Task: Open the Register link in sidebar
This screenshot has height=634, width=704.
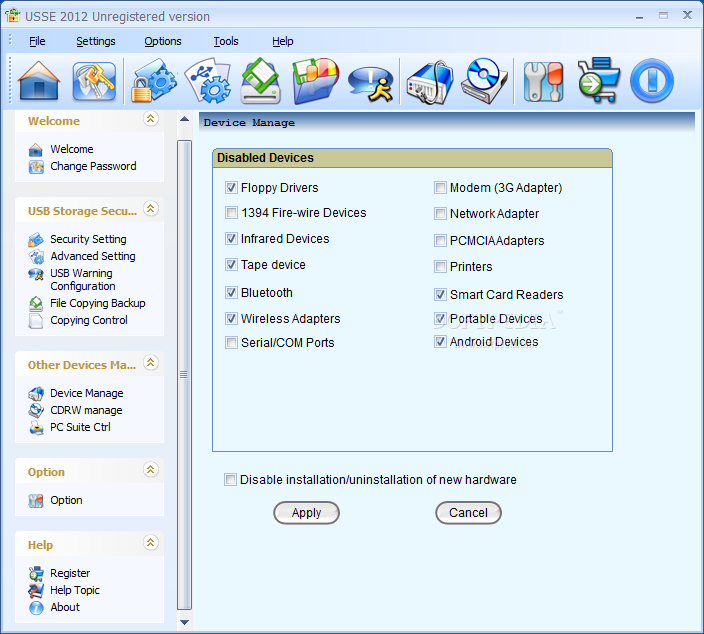Action: (x=70, y=573)
